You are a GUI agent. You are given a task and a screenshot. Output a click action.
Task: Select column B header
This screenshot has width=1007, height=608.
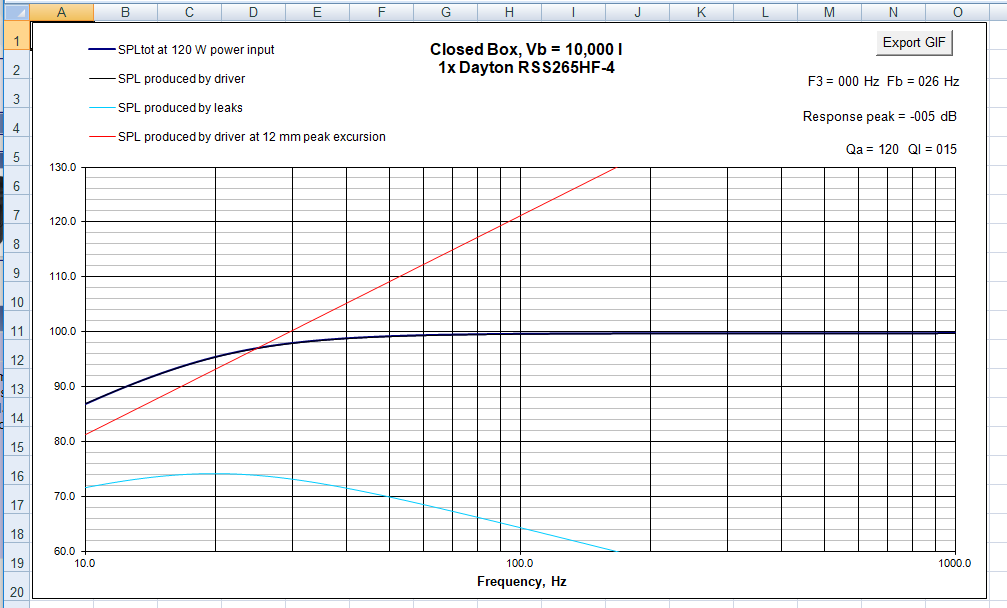click(125, 12)
